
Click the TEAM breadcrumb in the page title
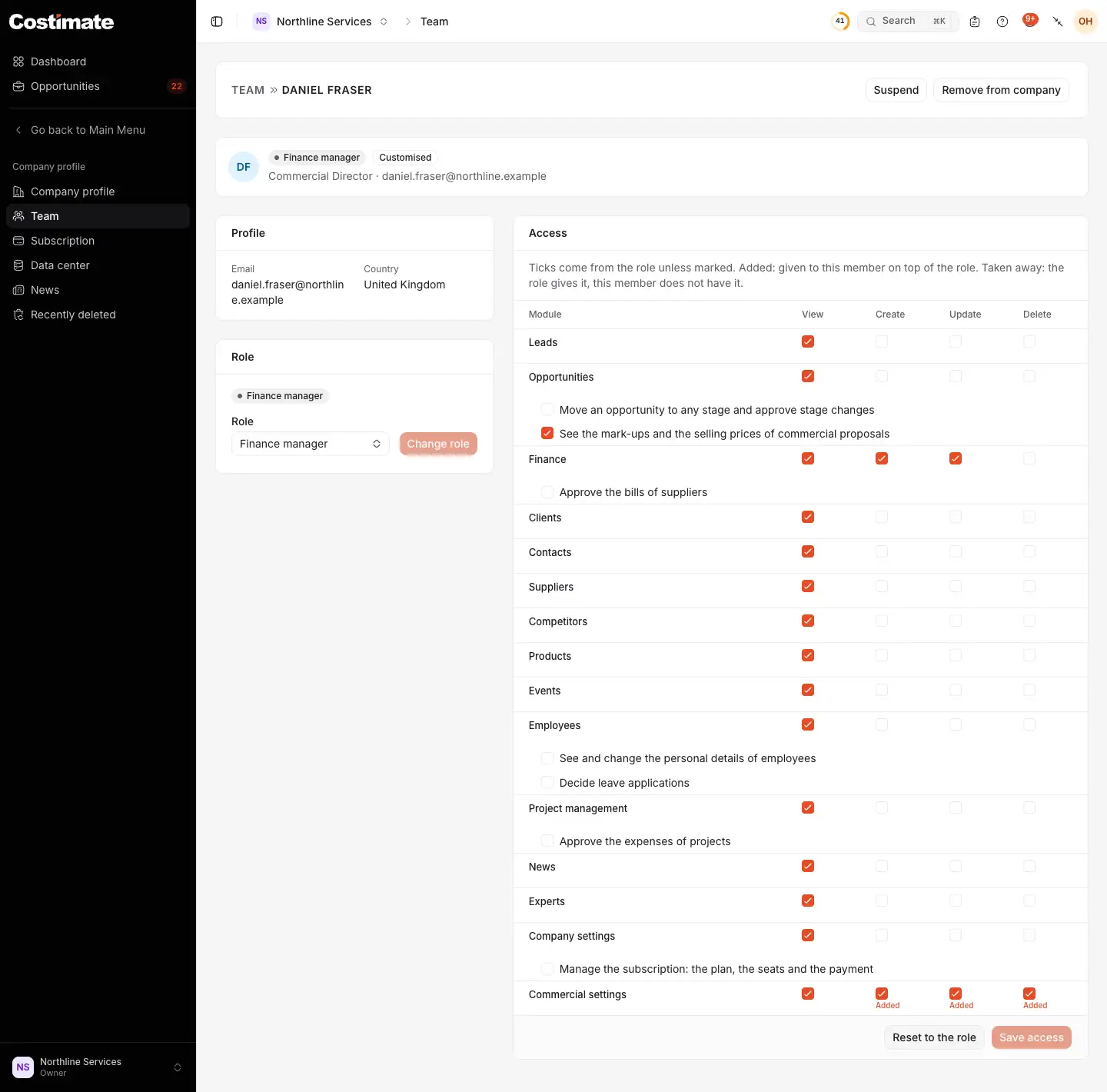tap(248, 90)
